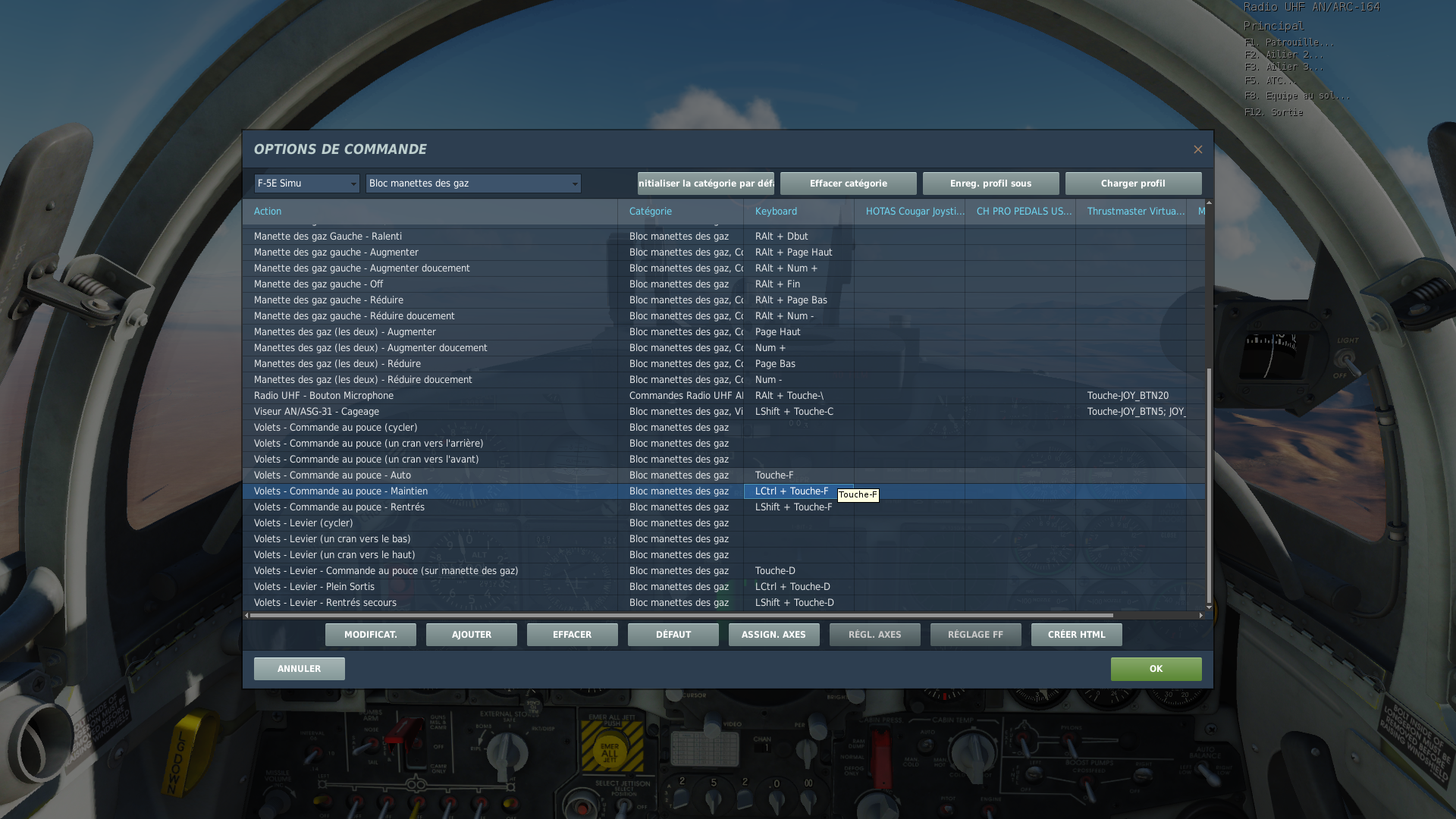Click the Touche-D keyboard cell
Screen dimensions: 1456x819
coord(799,571)
